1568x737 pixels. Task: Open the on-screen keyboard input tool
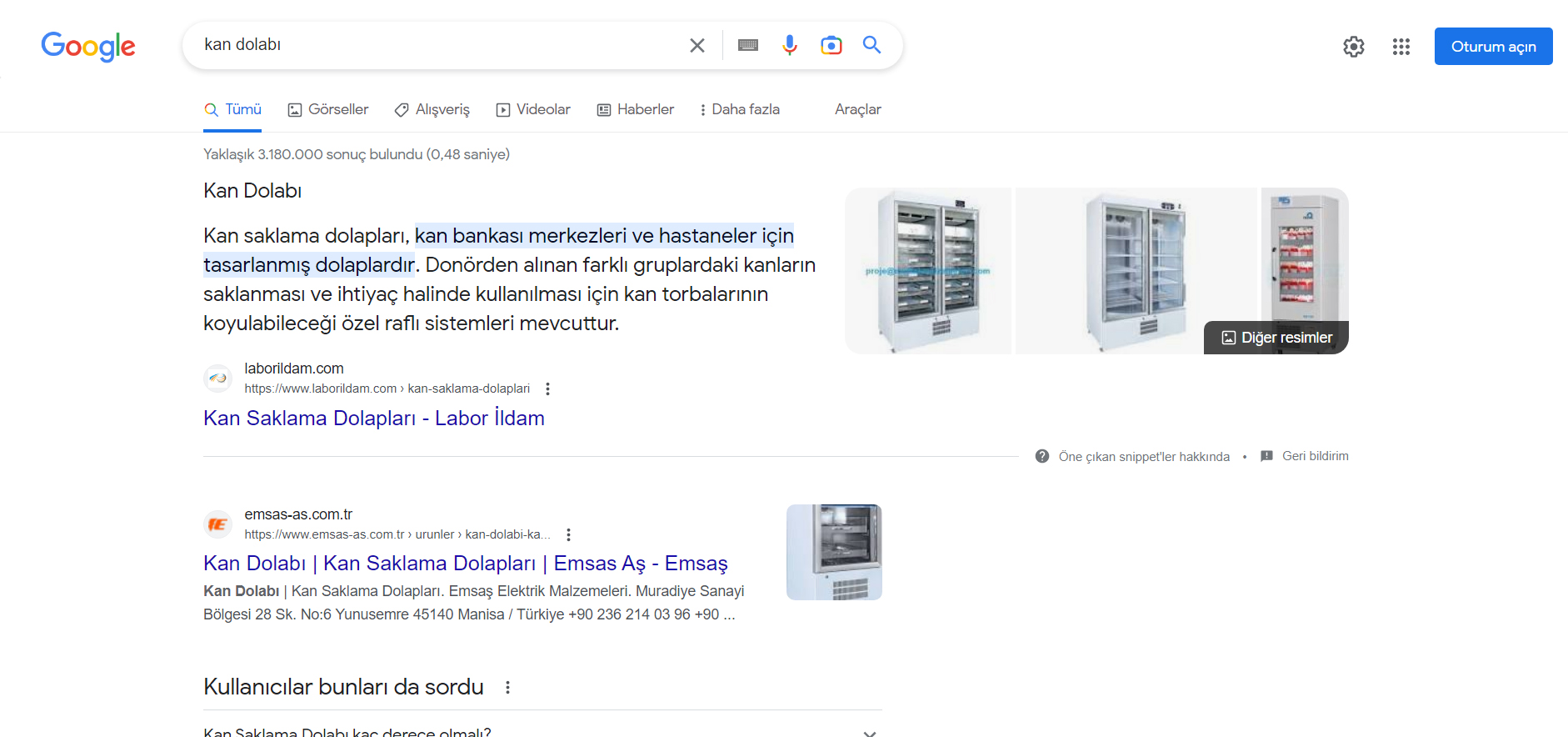click(748, 45)
